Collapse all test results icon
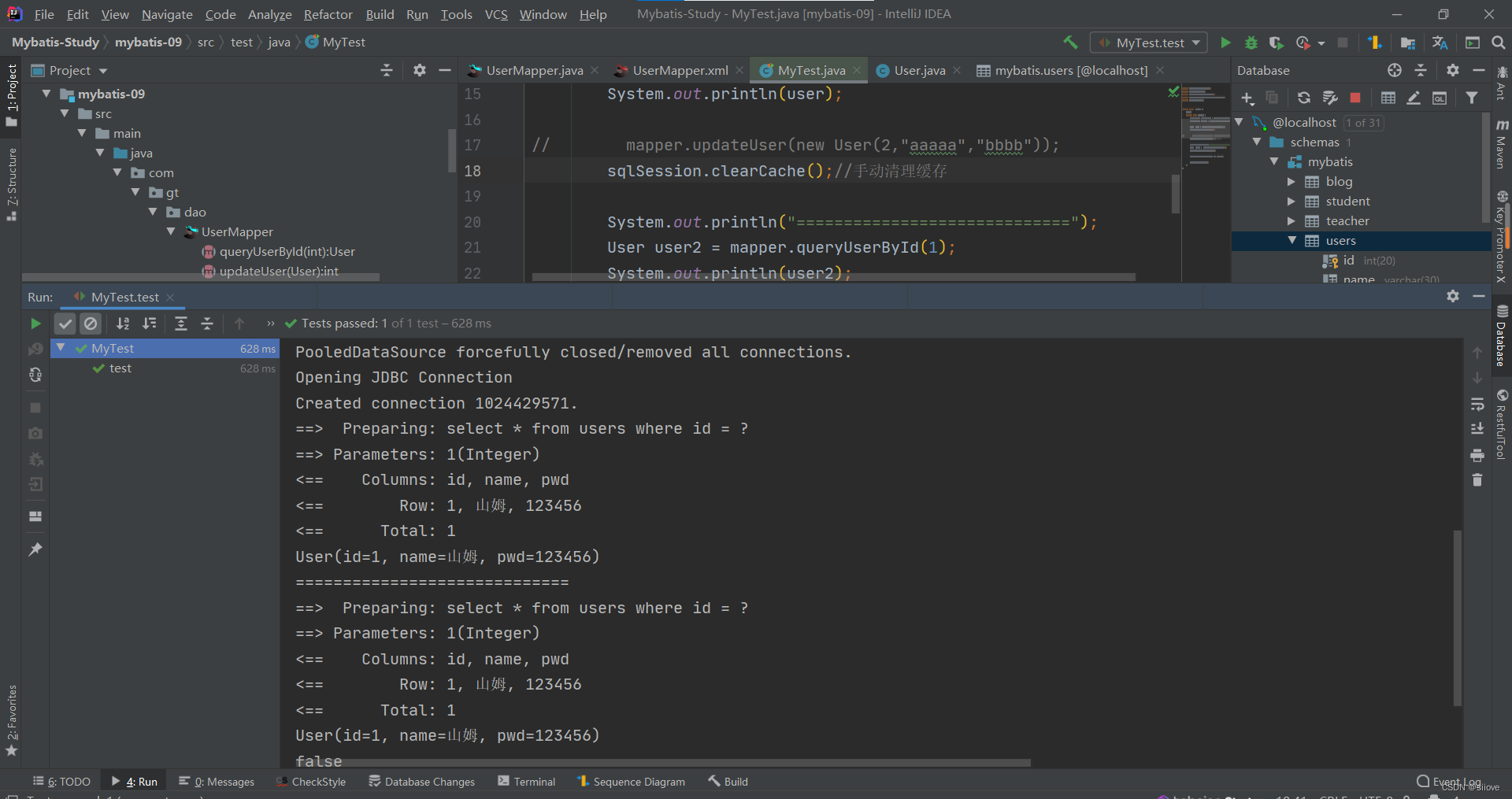 pos(207,324)
